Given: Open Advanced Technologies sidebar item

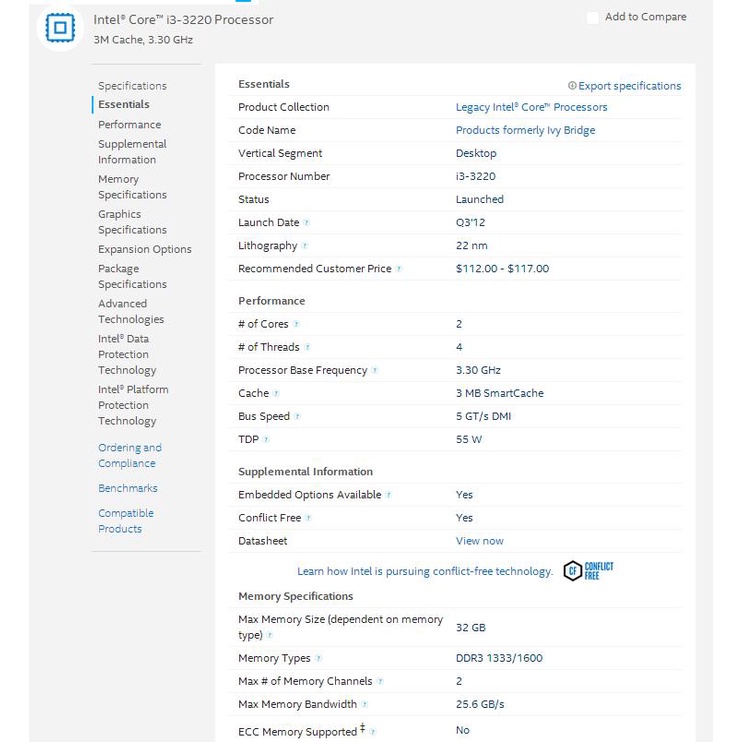Looking at the screenshot, I should pyautogui.click(x=131, y=311).
